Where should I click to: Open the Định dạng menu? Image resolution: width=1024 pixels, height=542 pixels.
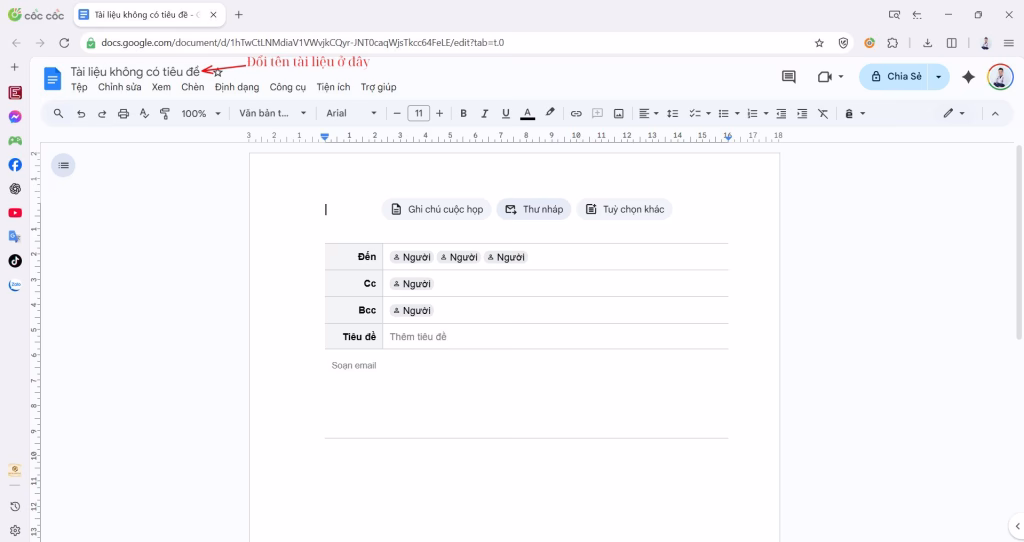[x=237, y=87]
